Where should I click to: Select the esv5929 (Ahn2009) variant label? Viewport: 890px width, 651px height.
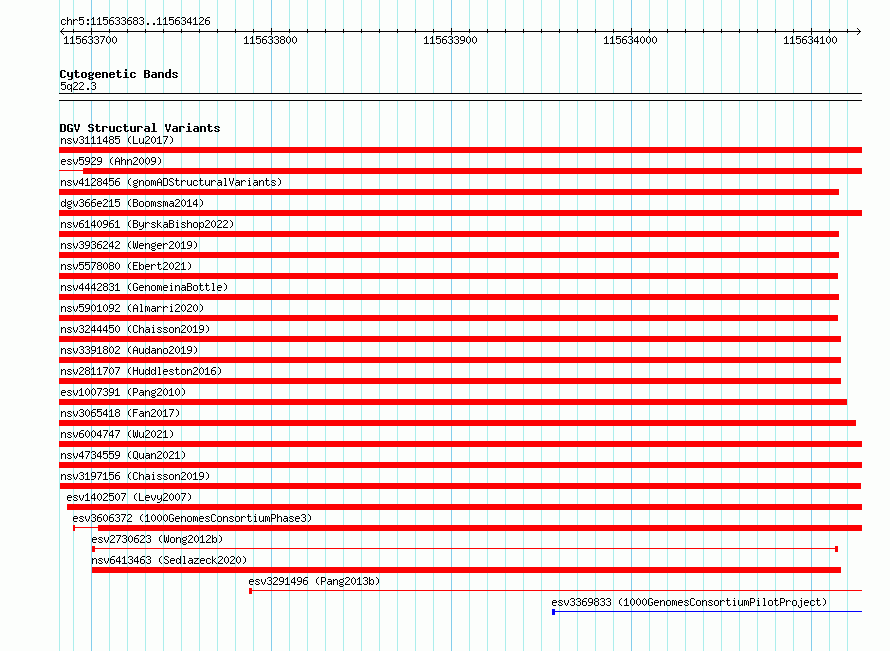(111, 161)
